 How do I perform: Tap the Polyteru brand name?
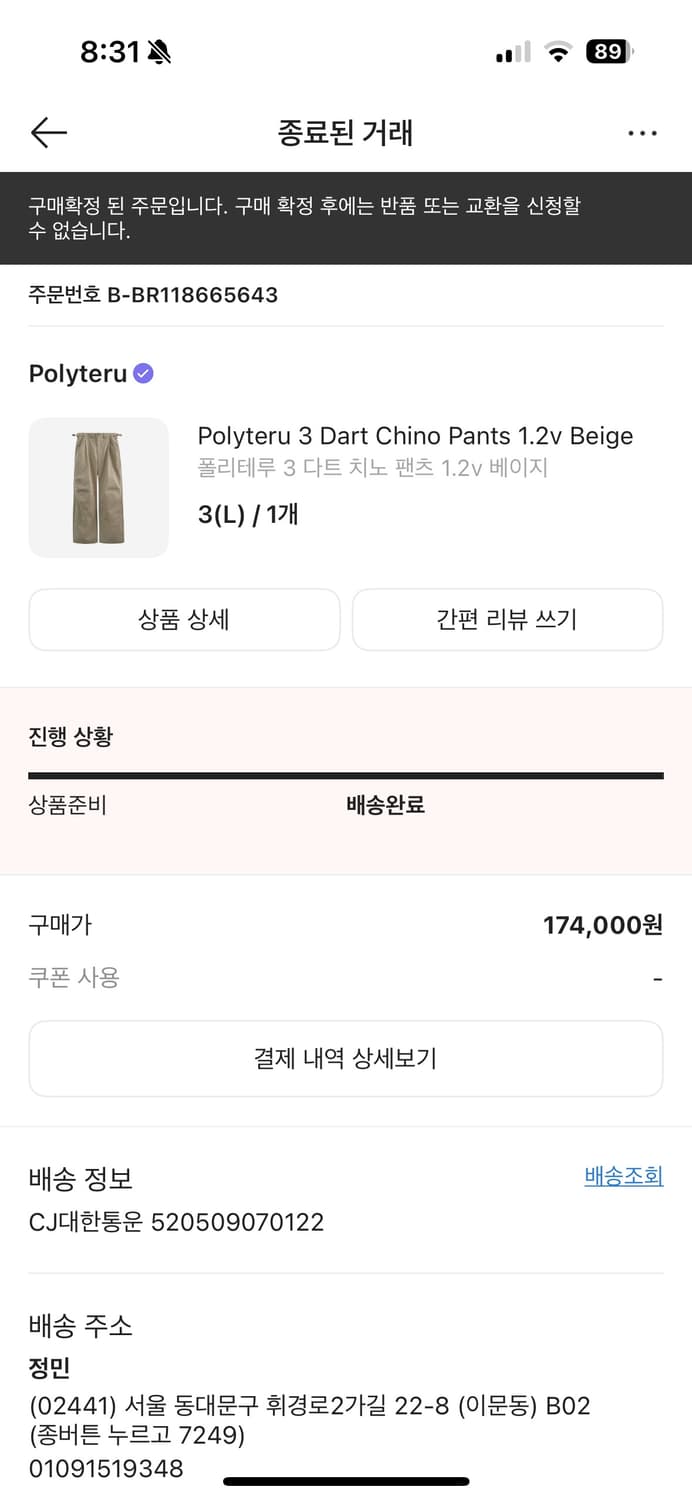click(x=77, y=372)
